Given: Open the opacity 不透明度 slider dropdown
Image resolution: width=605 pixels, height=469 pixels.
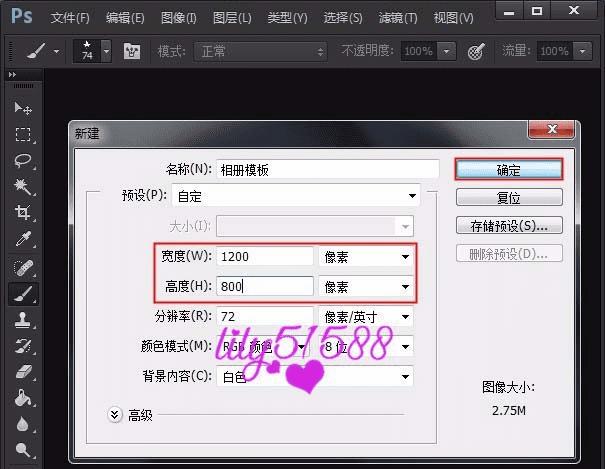Looking at the screenshot, I should pyautogui.click(x=446, y=51).
